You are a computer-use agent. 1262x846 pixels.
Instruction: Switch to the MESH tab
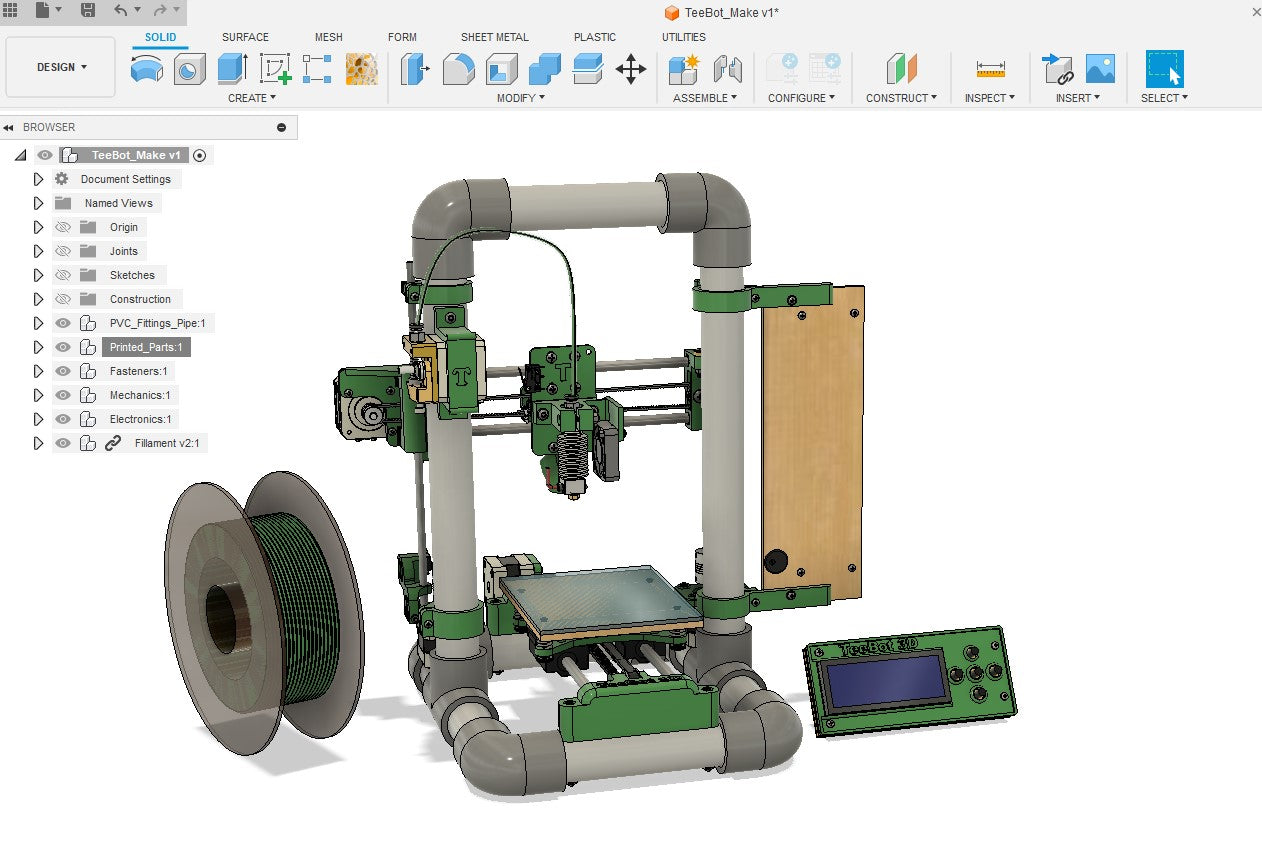[x=328, y=37]
